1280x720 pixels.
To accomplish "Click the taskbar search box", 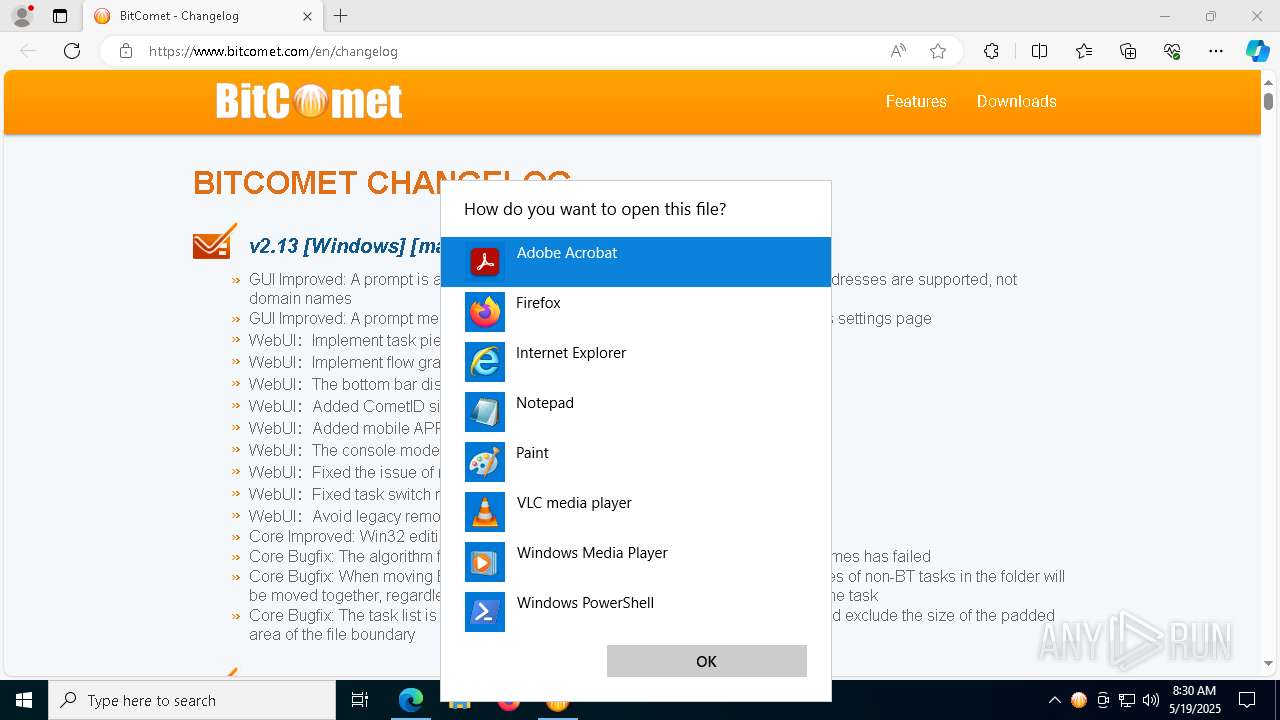I will point(192,700).
